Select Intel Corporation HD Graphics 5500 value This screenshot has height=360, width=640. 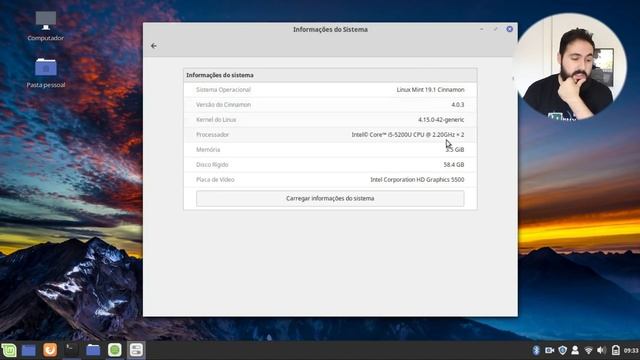click(x=417, y=180)
